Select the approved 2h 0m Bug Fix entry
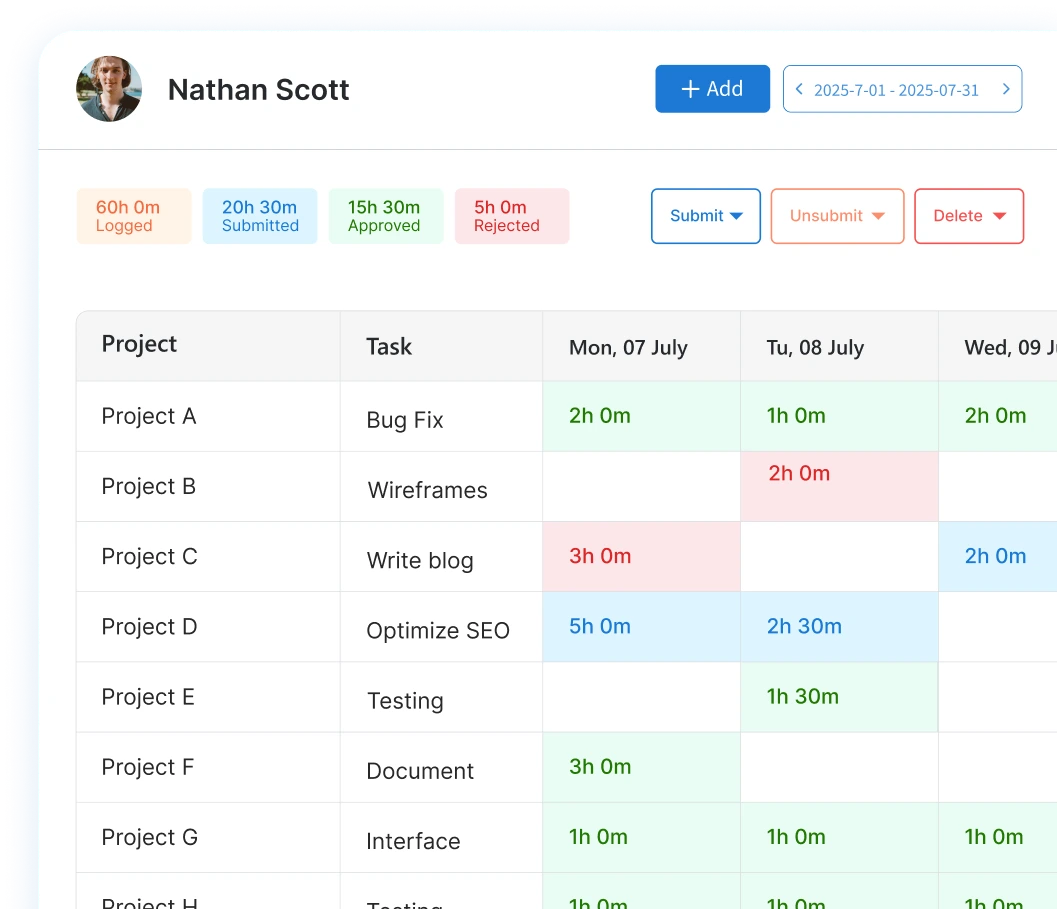The height and width of the screenshot is (909, 1057). pyautogui.click(x=640, y=415)
